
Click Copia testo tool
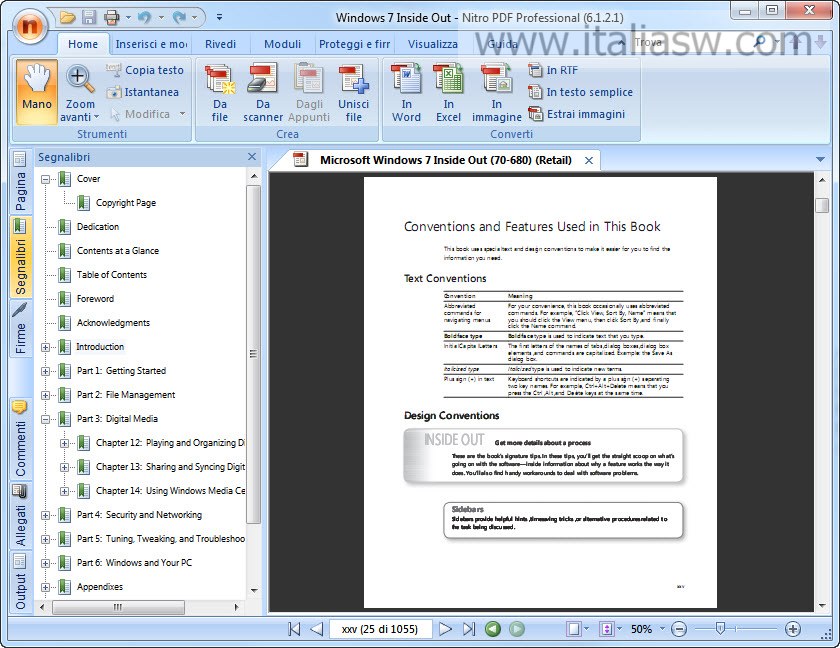click(x=145, y=70)
